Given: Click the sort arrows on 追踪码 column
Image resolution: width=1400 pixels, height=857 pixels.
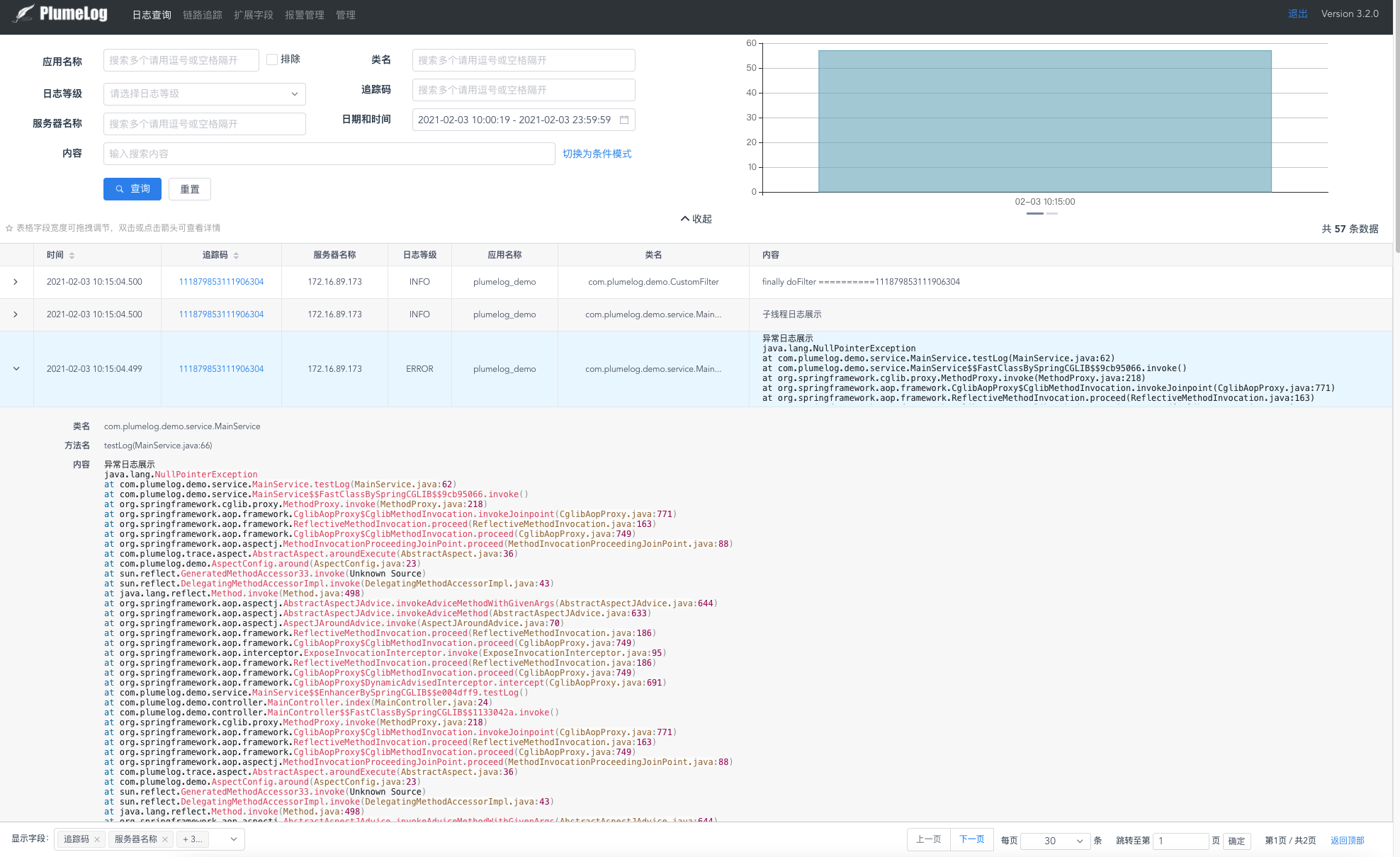Looking at the screenshot, I should 236,256.
